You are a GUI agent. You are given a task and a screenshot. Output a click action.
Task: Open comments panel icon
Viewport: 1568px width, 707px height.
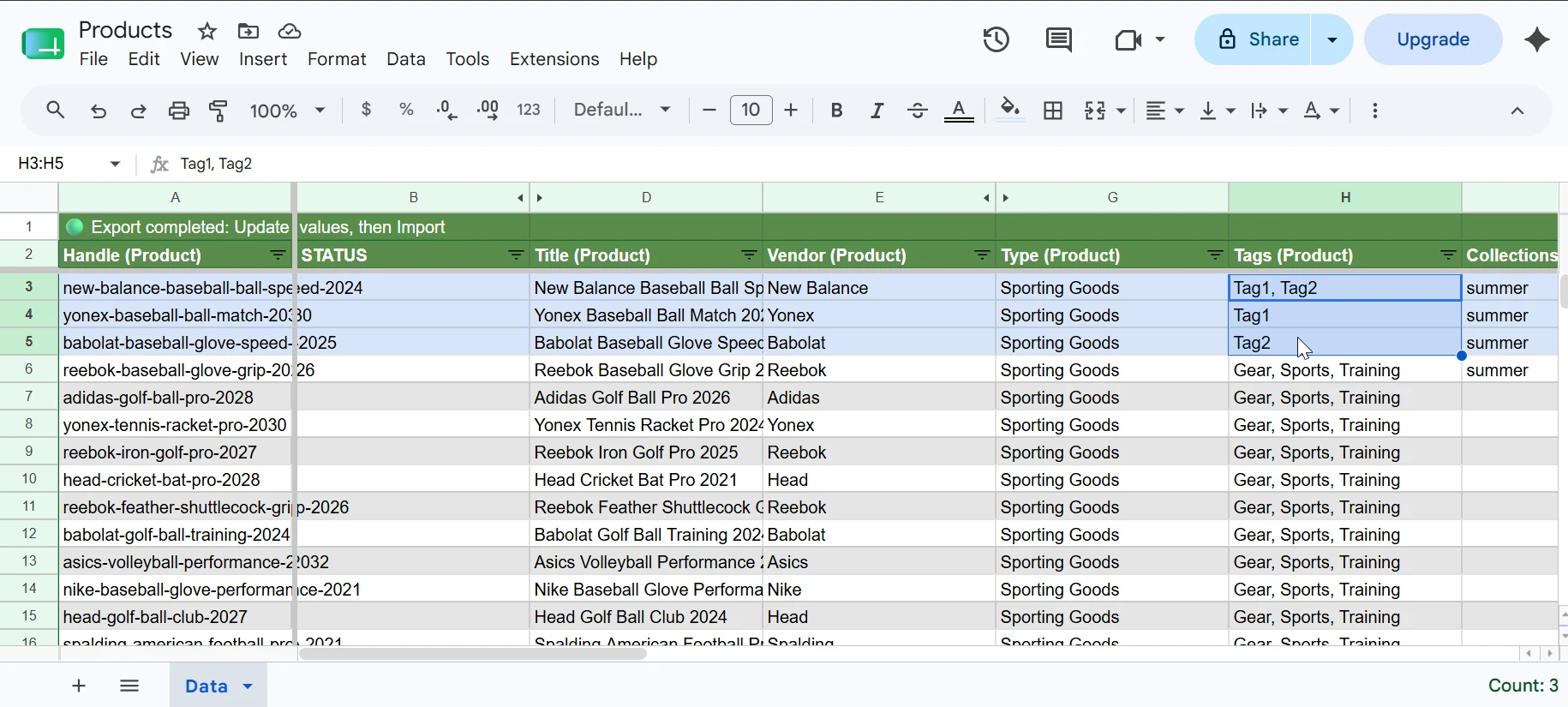1059,39
